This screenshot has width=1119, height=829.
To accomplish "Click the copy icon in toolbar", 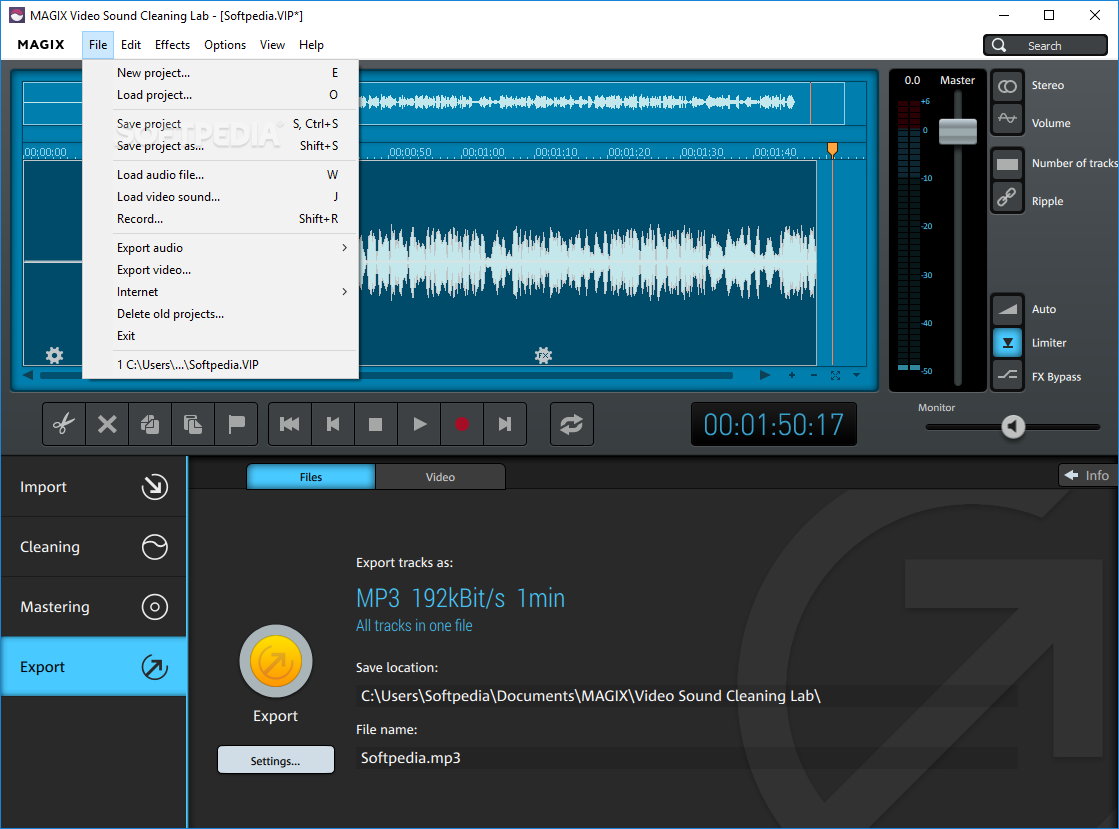I will (x=150, y=424).
